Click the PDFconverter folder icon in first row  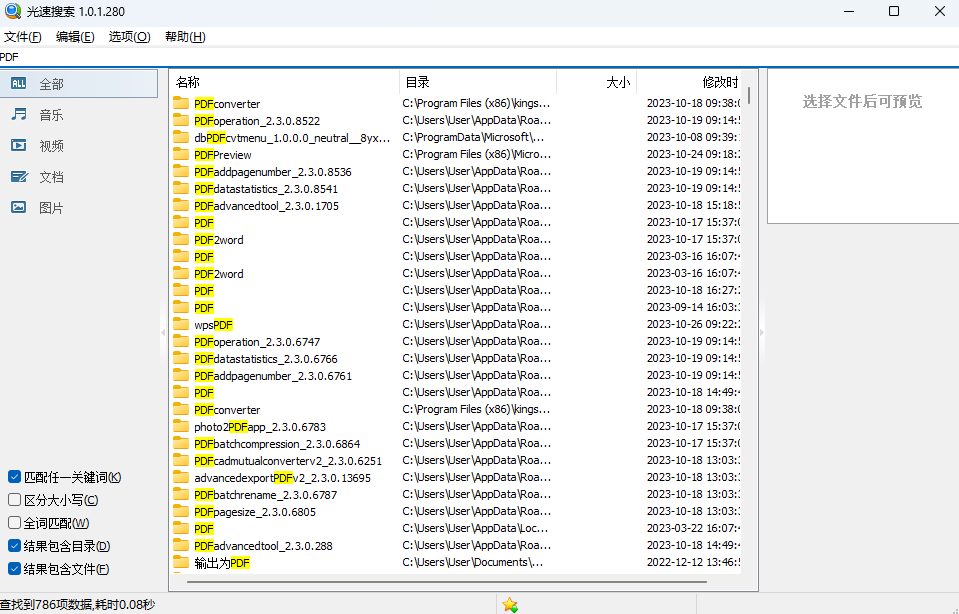[x=181, y=103]
